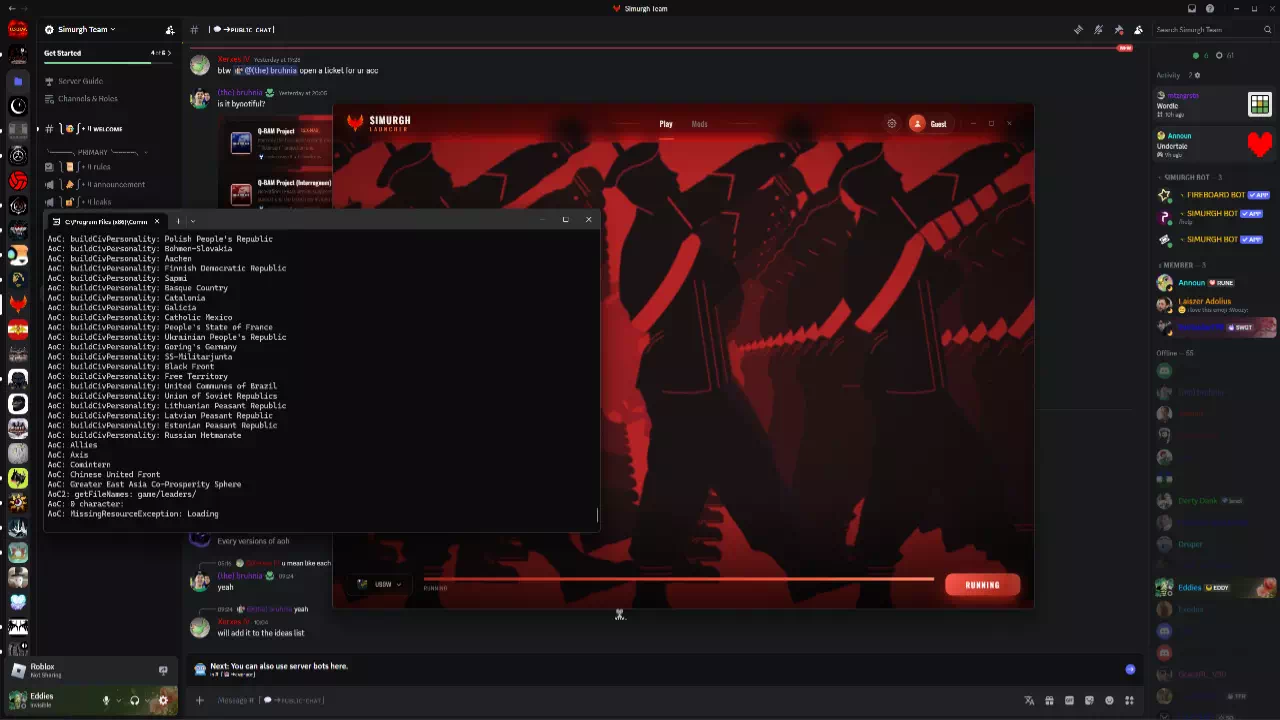This screenshot has width=1280, height=720.
Task: Add a new console tab
Action: pos(178,221)
